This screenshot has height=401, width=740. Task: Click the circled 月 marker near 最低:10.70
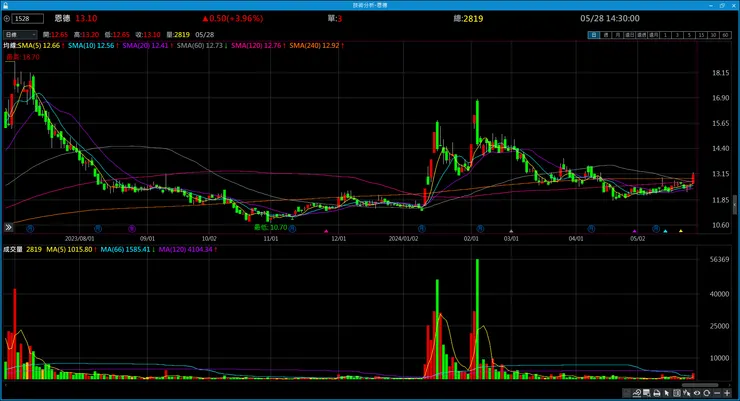292,228
